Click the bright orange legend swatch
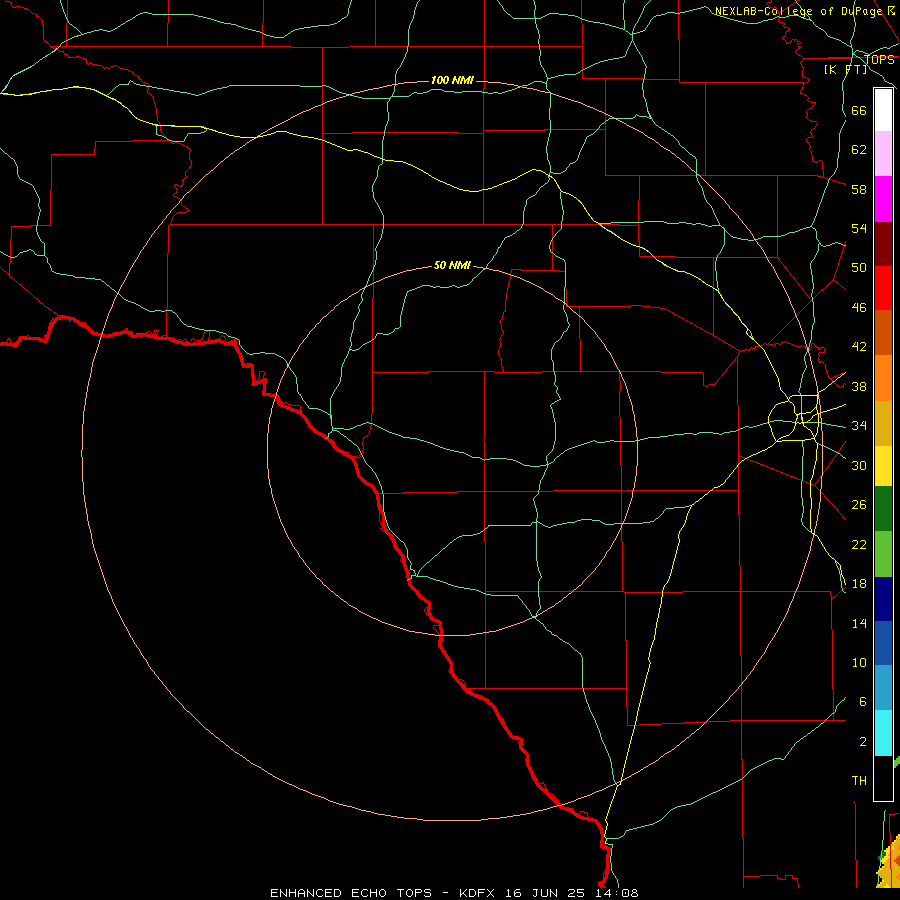 [883, 378]
